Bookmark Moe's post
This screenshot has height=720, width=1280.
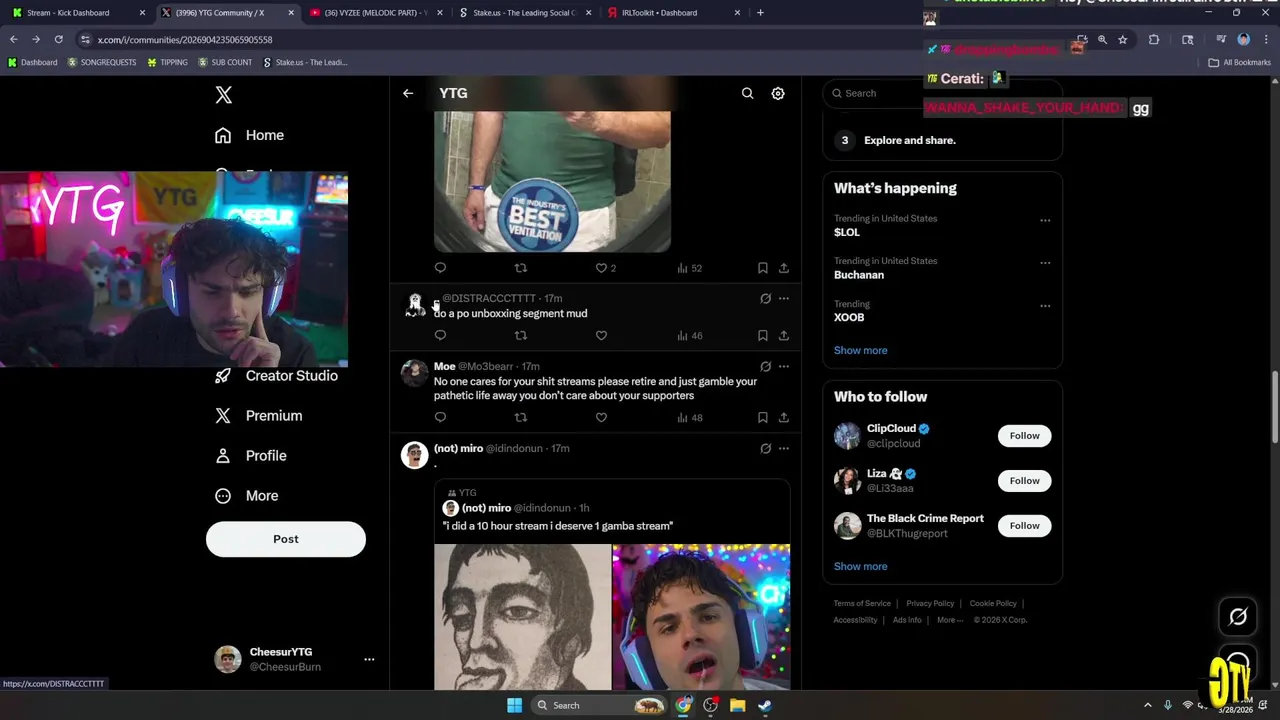pyautogui.click(x=762, y=417)
